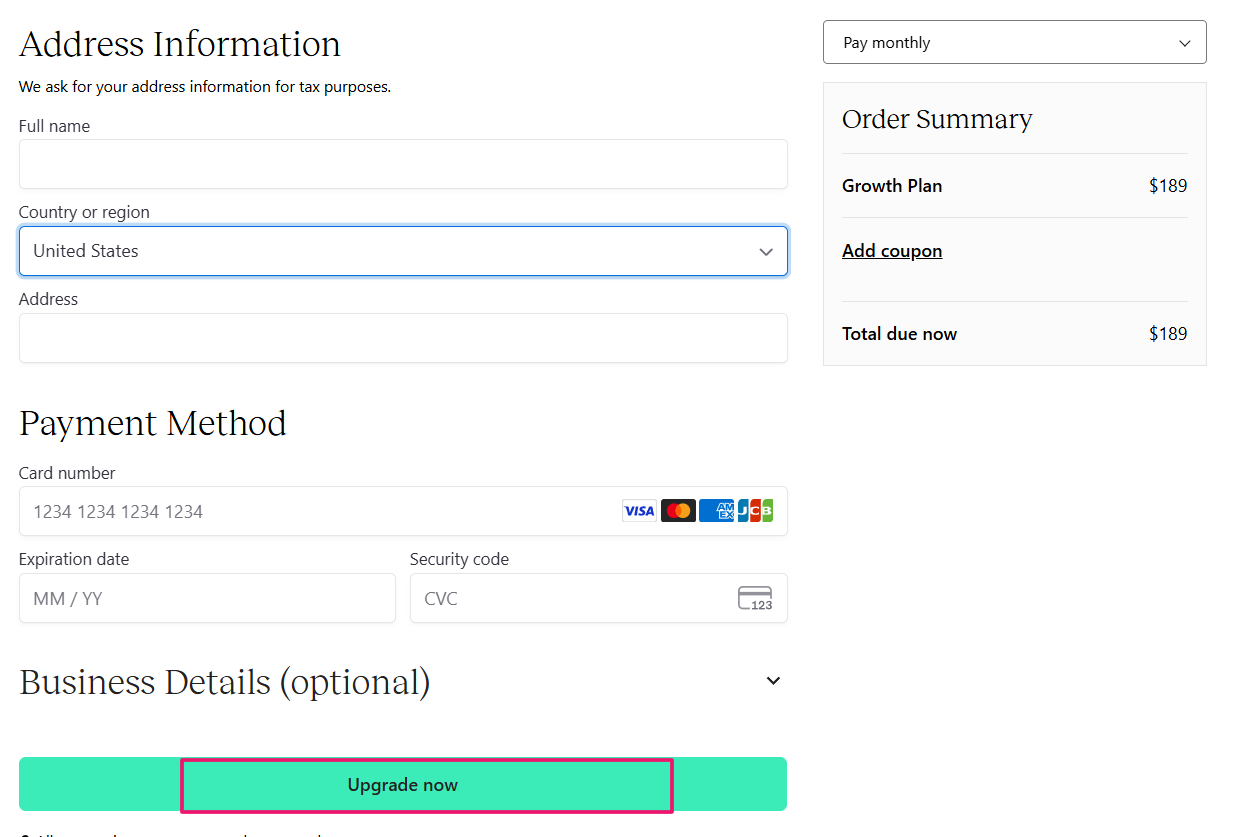Screen dimensions: 1235x837
Task: Click into the Card number field
Action: point(403,511)
